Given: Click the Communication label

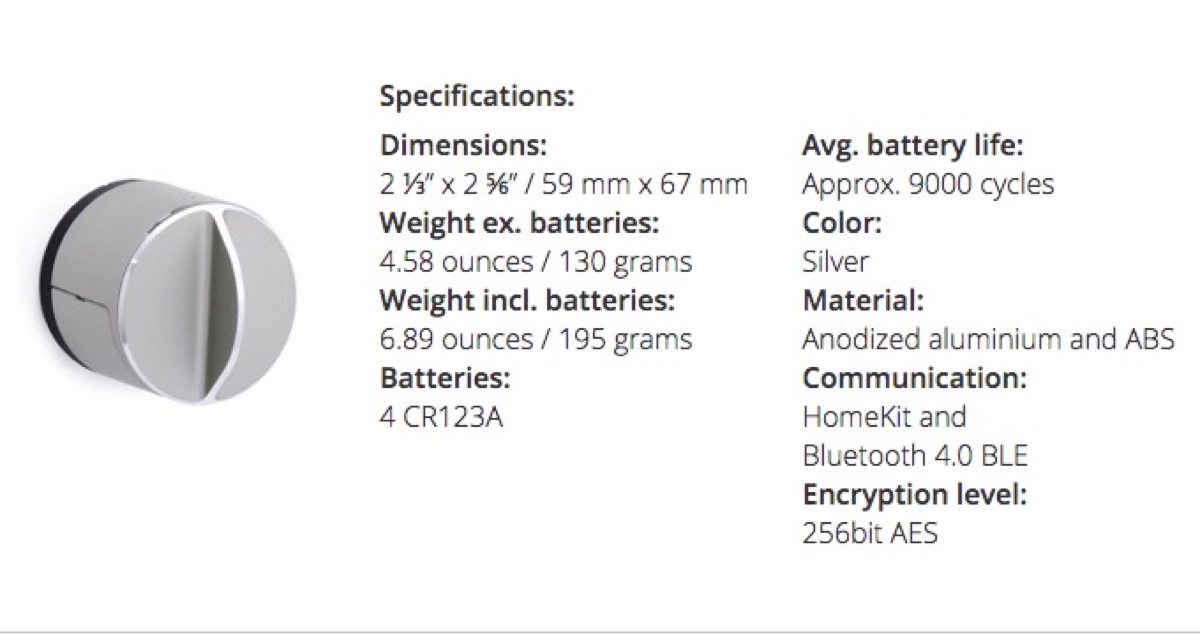Looking at the screenshot, I should point(915,379).
